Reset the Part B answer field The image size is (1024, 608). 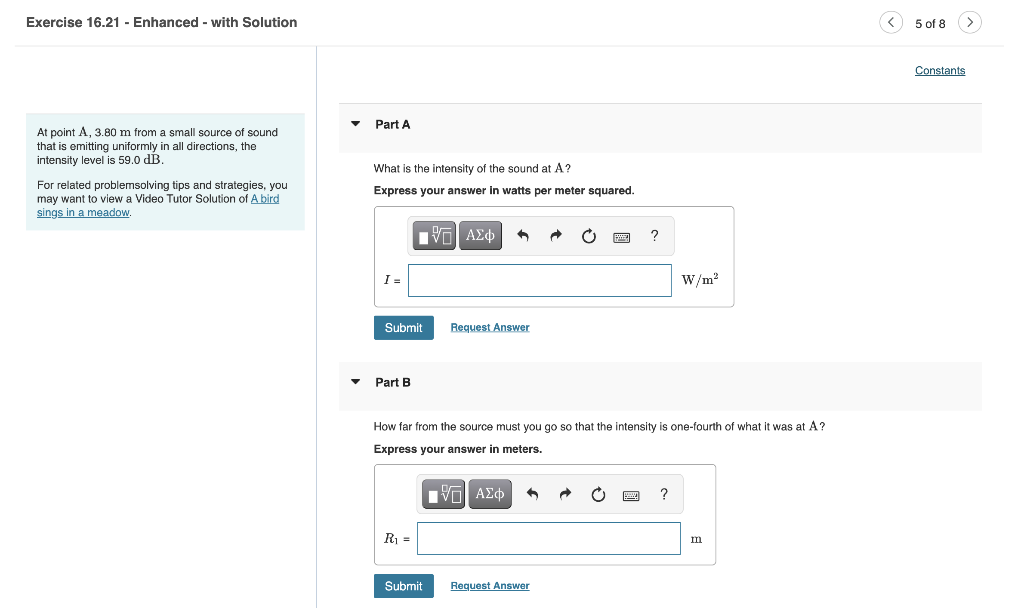coord(598,494)
